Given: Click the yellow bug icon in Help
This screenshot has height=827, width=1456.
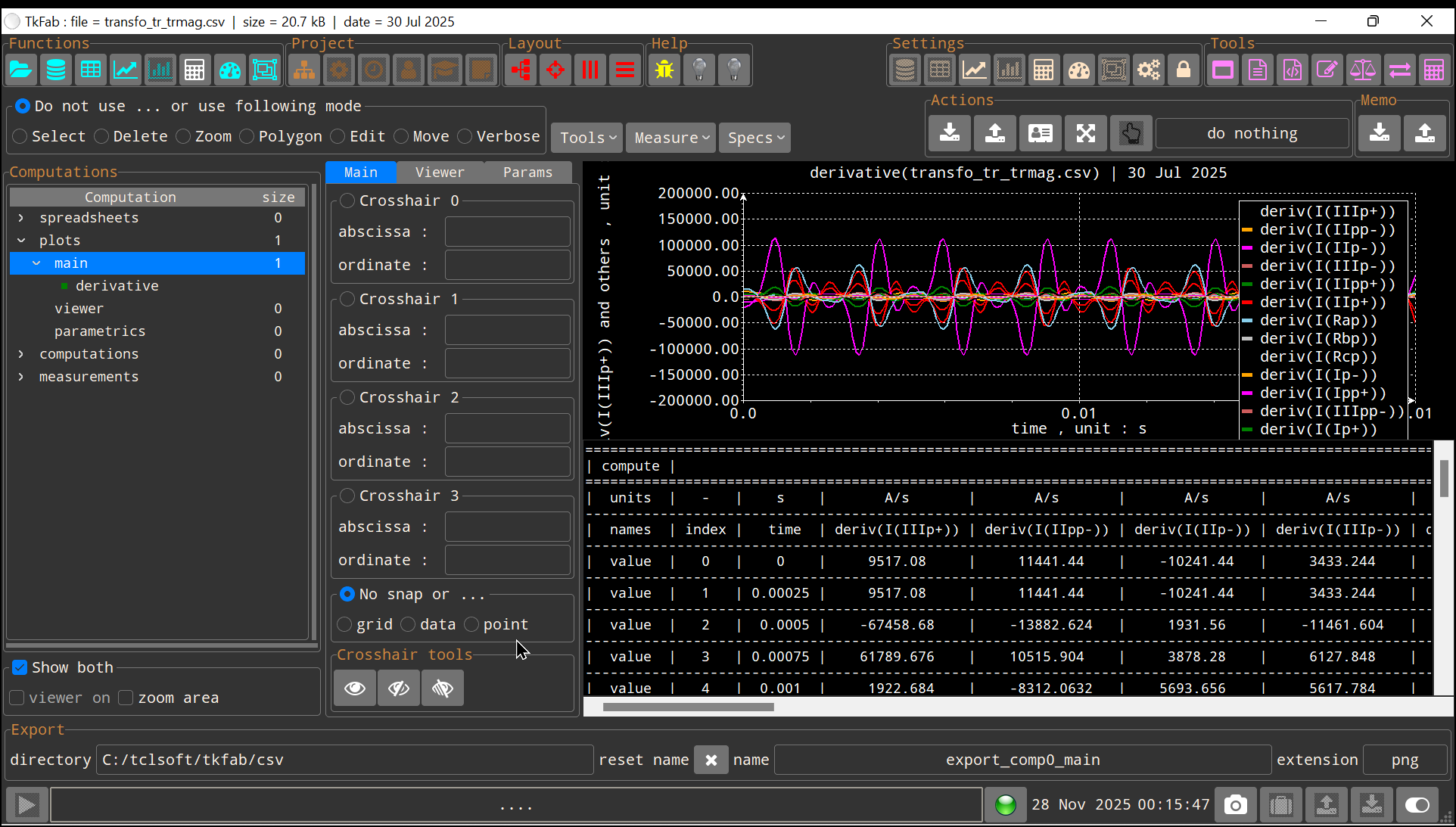Looking at the screenshot, I should click(664, 70).
